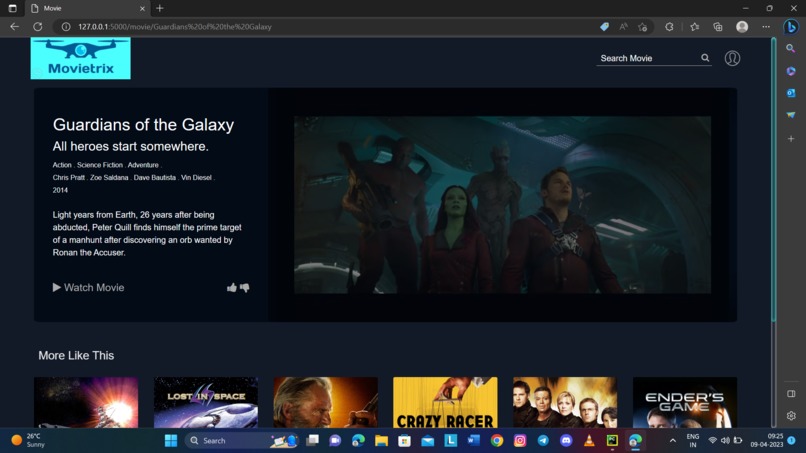Open VLC media player from taskbar
The height and width of the screenshot is (453, 806).
tap(589, 441)
